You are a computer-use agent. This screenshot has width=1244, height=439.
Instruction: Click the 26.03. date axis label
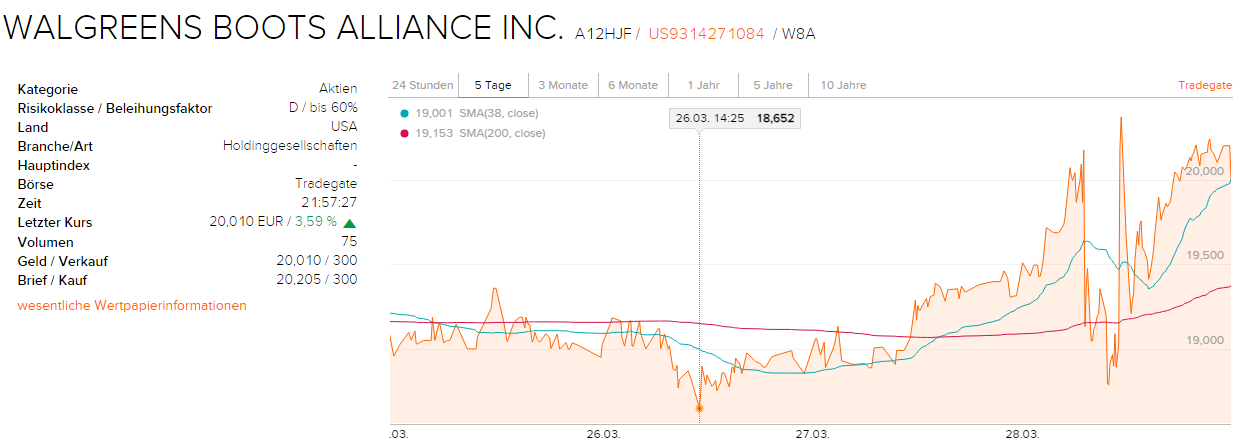[604, 433]
